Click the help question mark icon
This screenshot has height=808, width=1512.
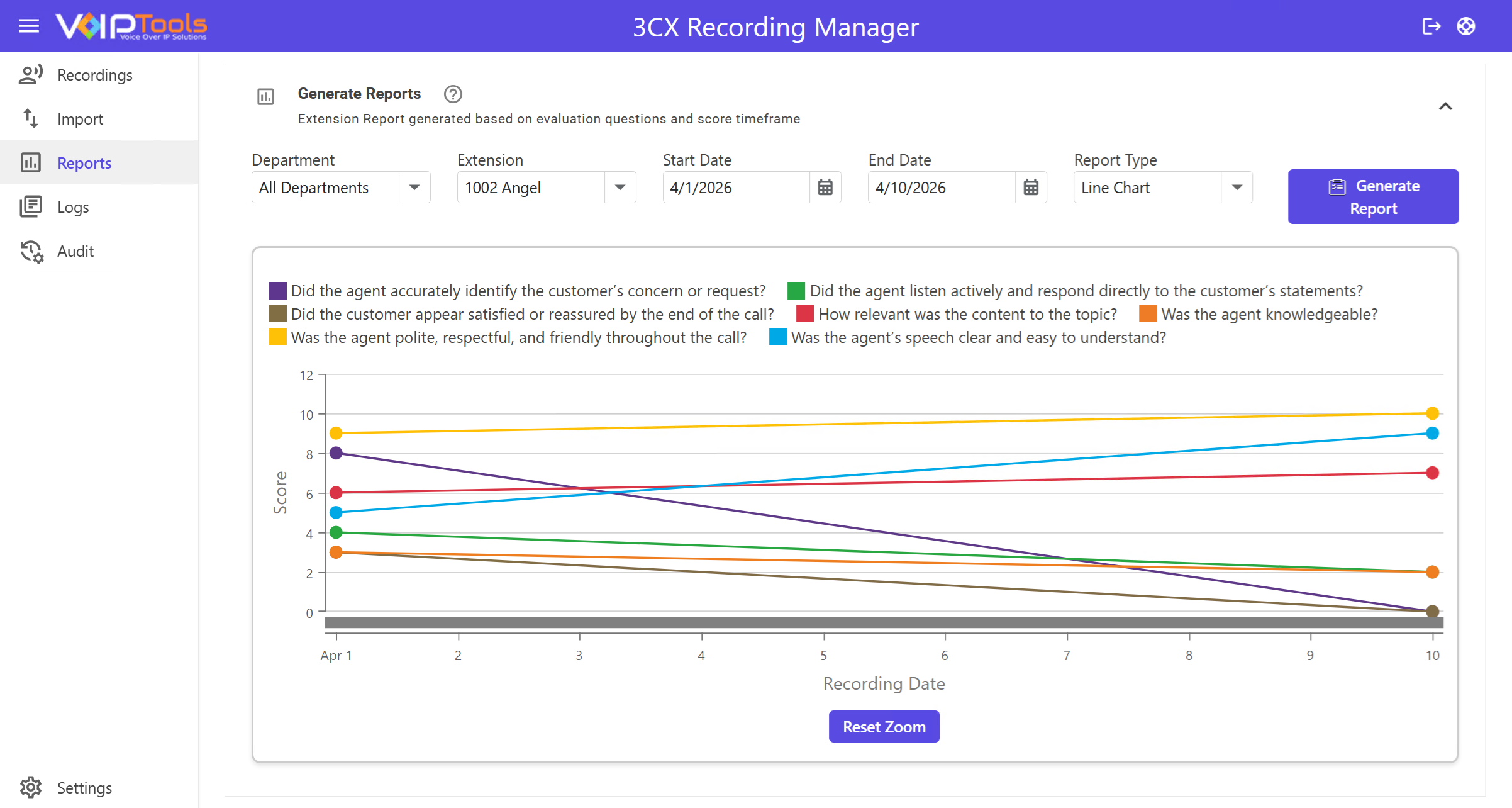[x=453, y=94]
